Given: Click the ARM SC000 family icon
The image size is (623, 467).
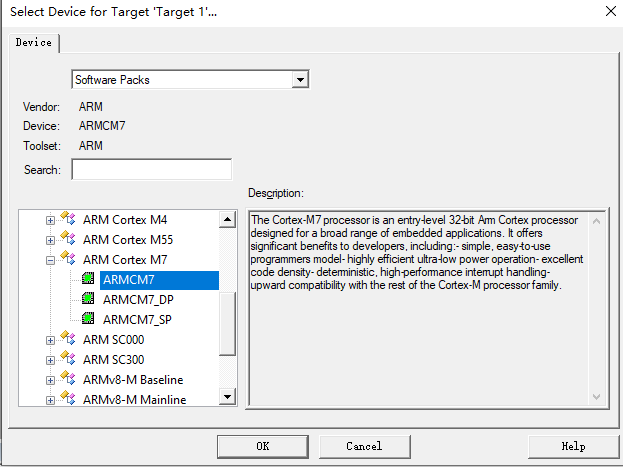Looking at the screenshot, I should (x=68, y=339).
